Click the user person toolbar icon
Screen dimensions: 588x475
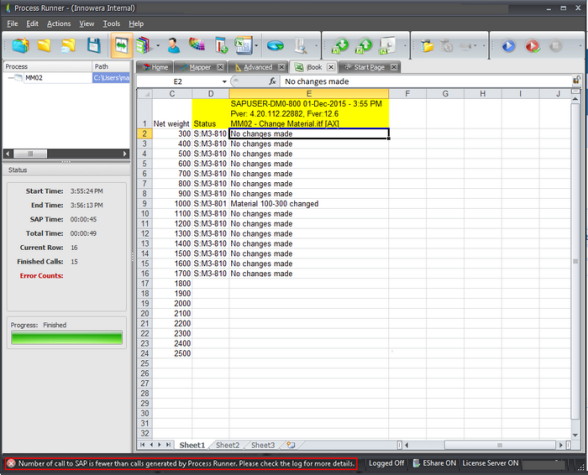(x=173, y=46)
